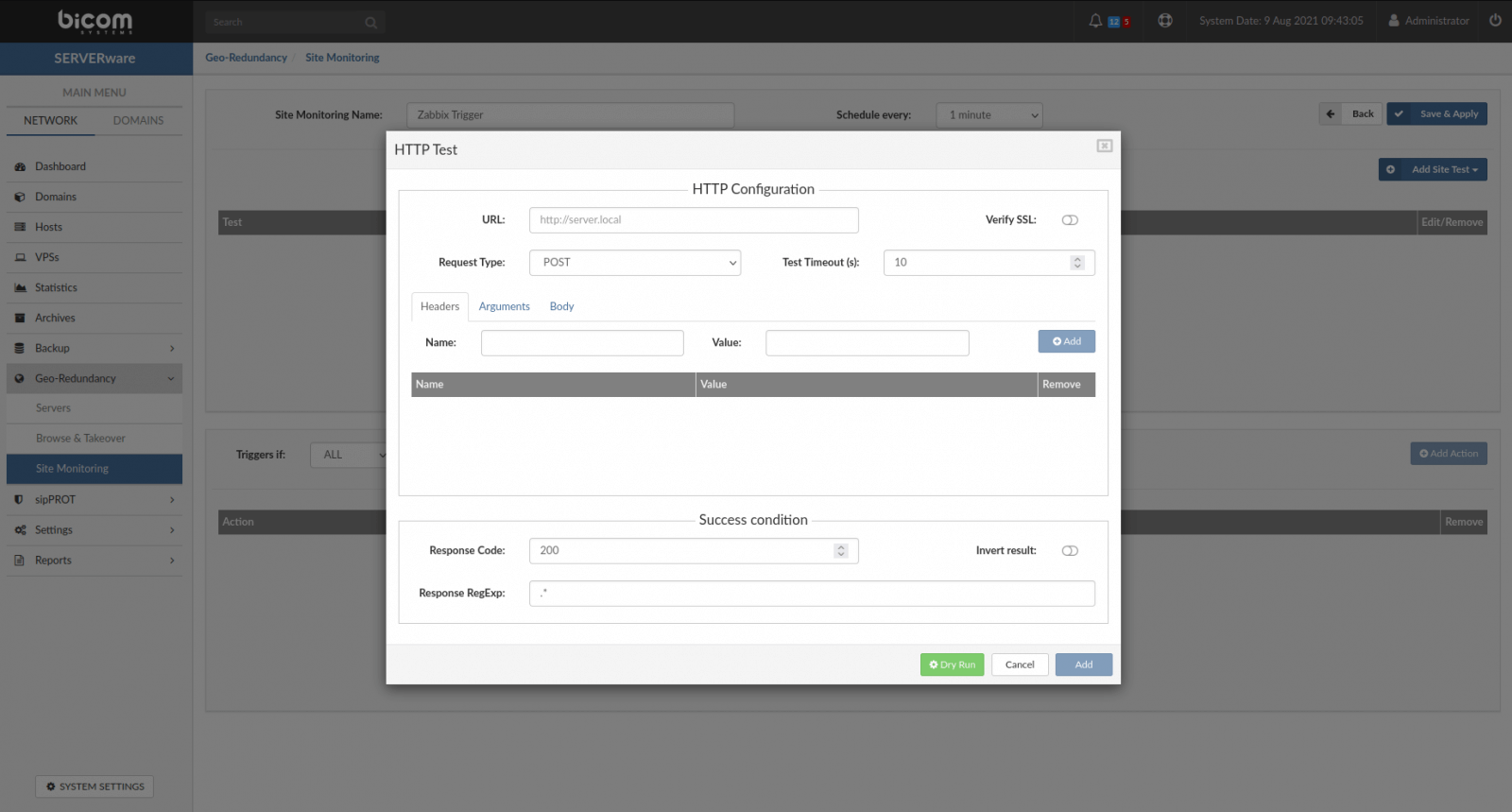The height and width of the screenshot is (812, 1512).
Task: Click the Backup database icon
Action: point(20,349)
